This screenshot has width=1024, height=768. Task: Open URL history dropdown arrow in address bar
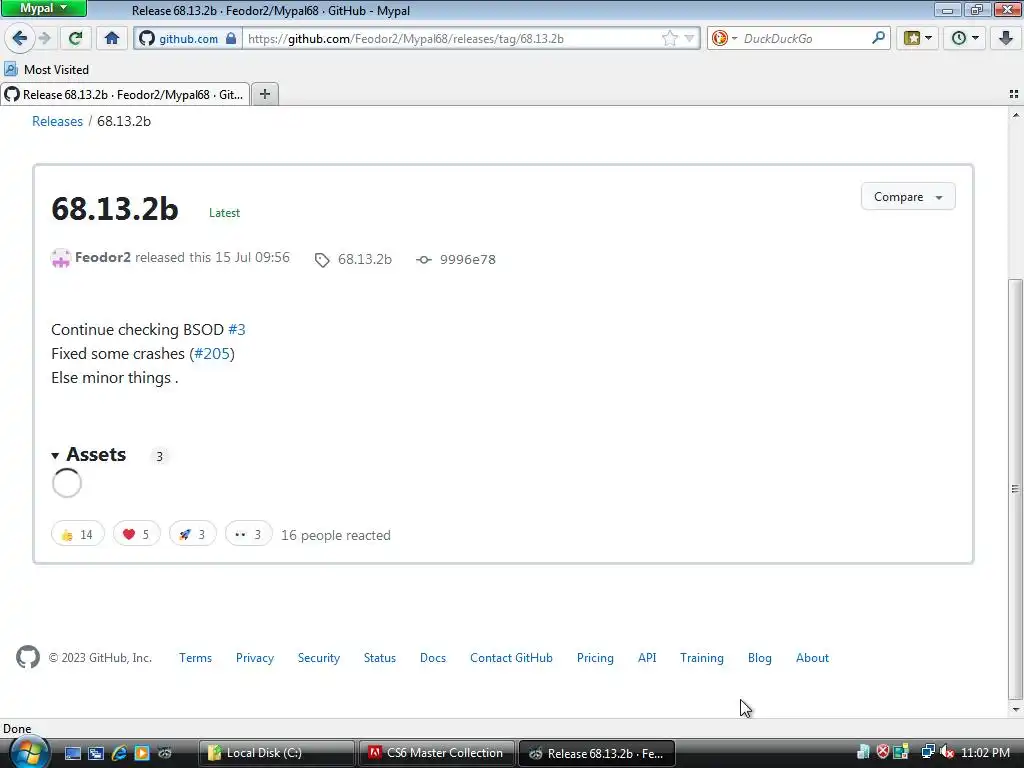click(689, 39)
